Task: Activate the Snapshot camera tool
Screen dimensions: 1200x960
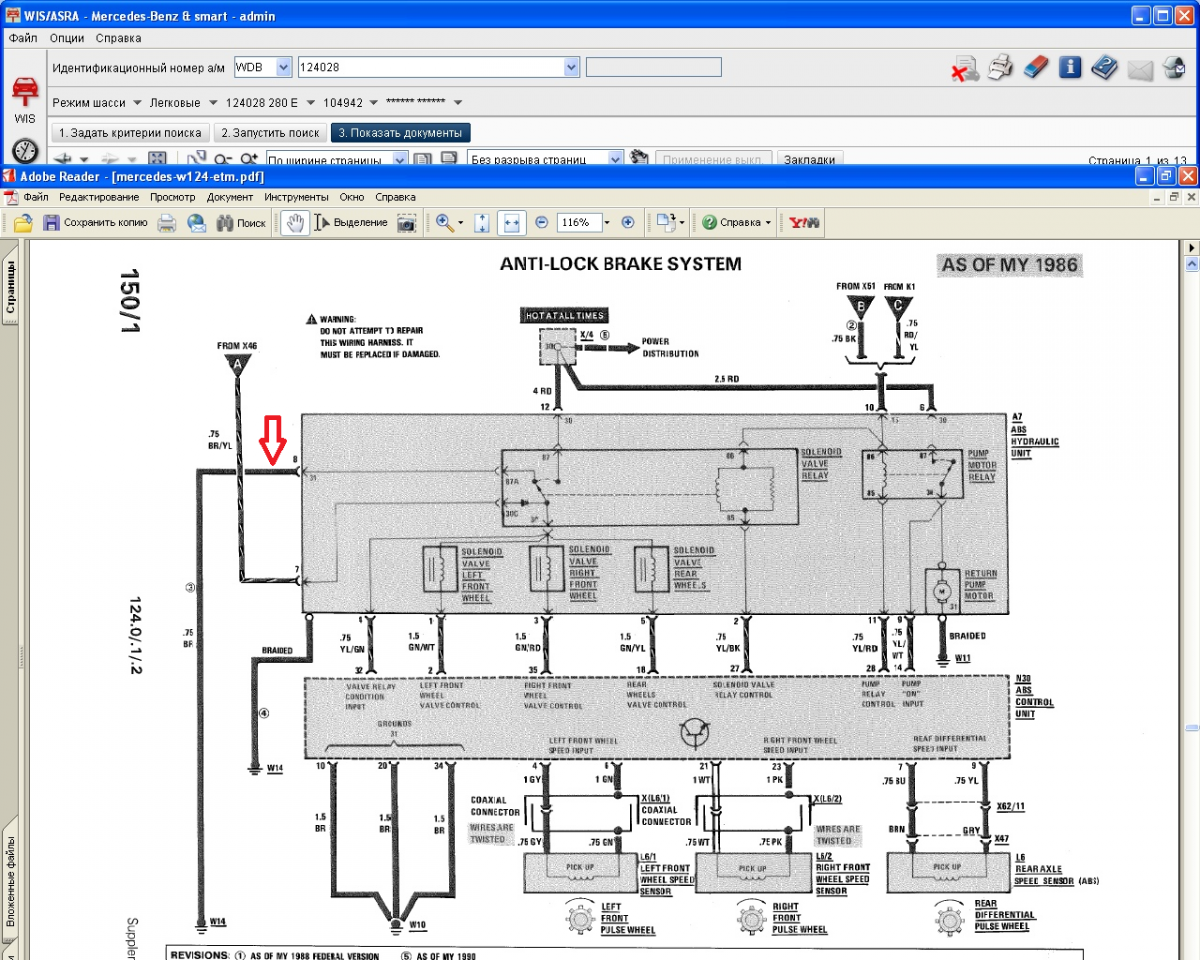Action: coord(406,223)
